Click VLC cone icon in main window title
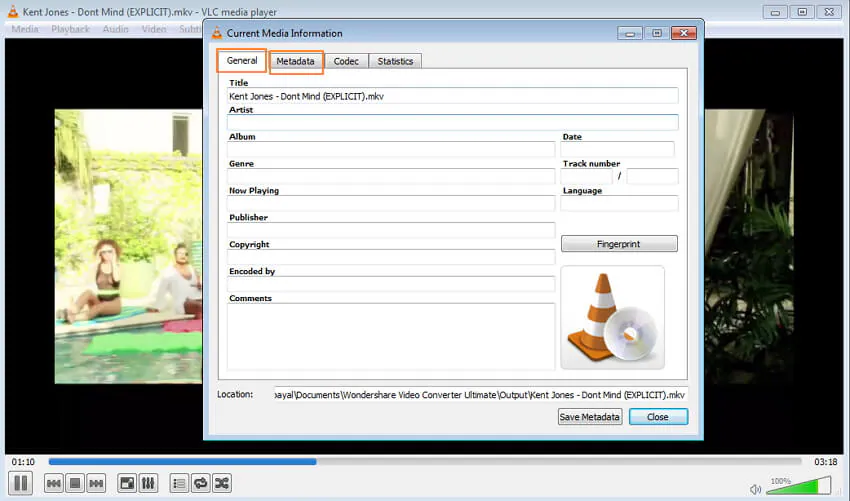The image size is (850, 501). 12,11
